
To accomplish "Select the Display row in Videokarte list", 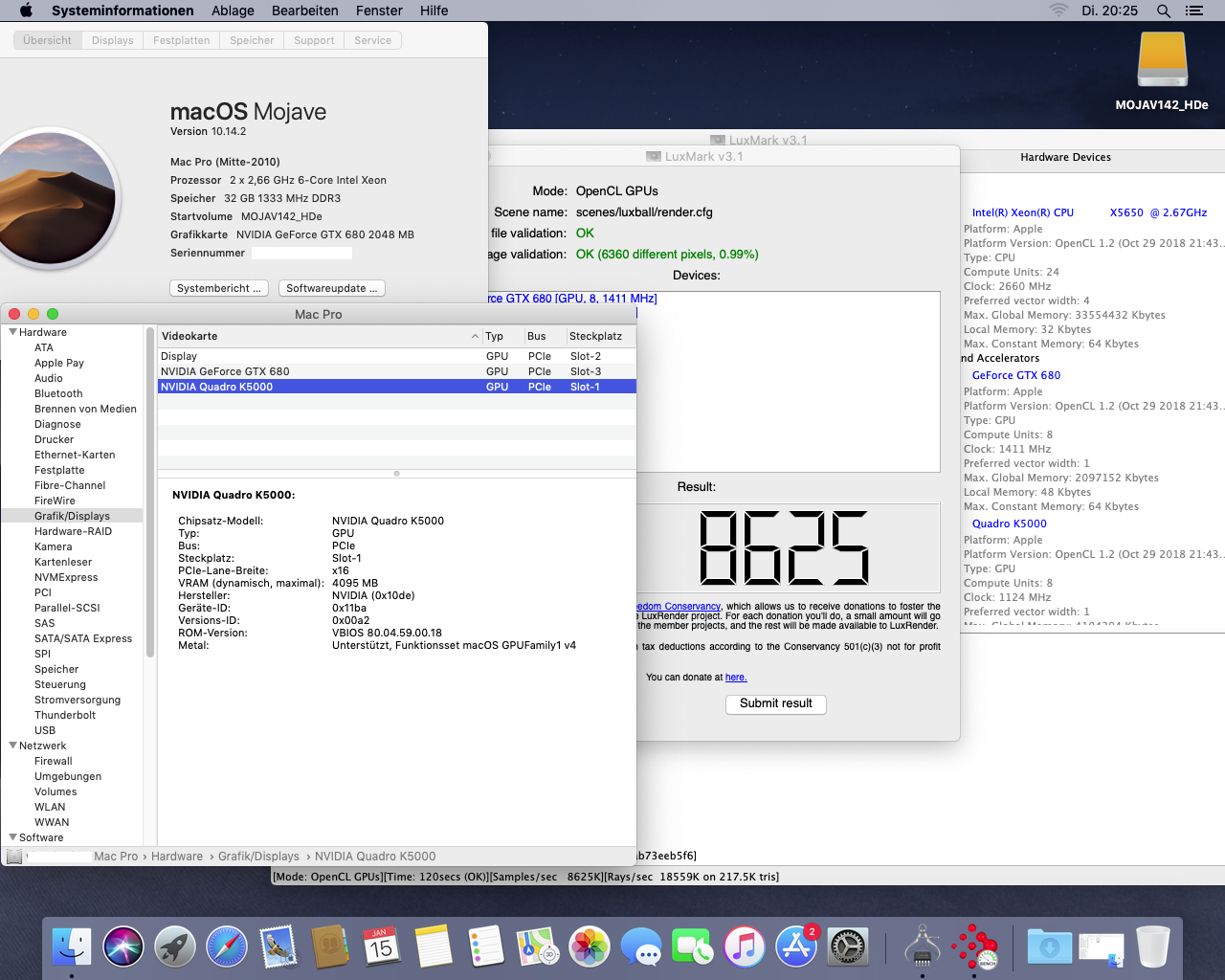I will click(396, 356).
